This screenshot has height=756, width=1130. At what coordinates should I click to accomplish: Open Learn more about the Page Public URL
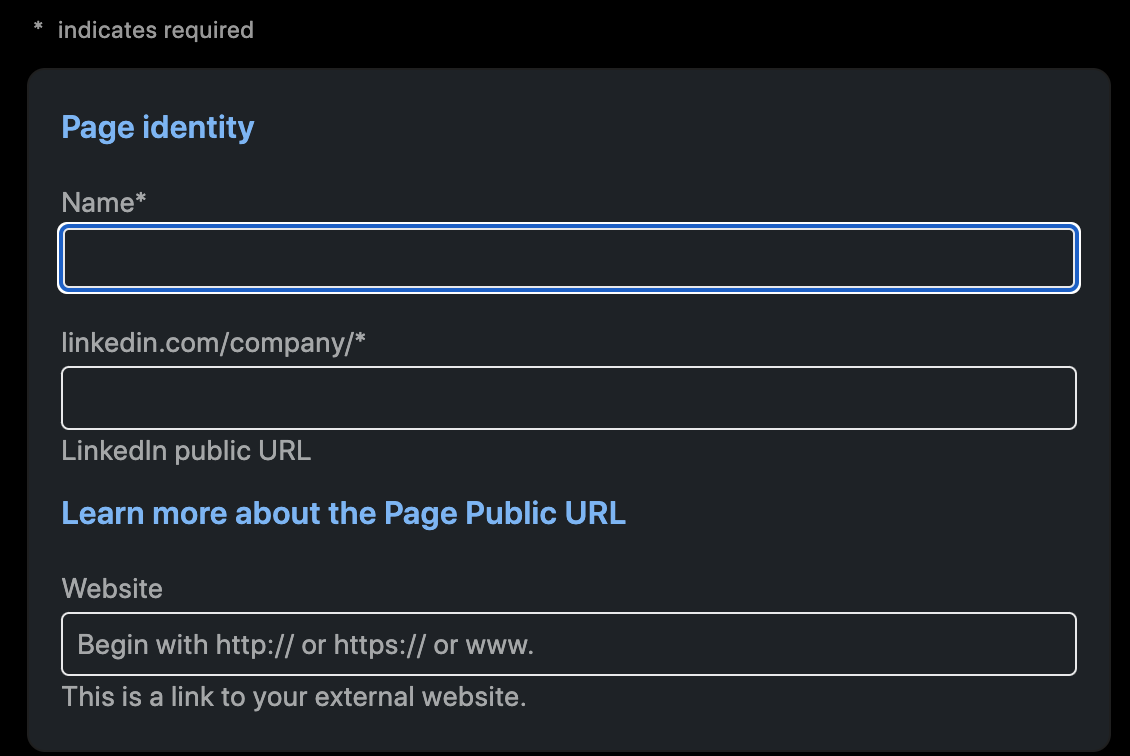(344, 513)
